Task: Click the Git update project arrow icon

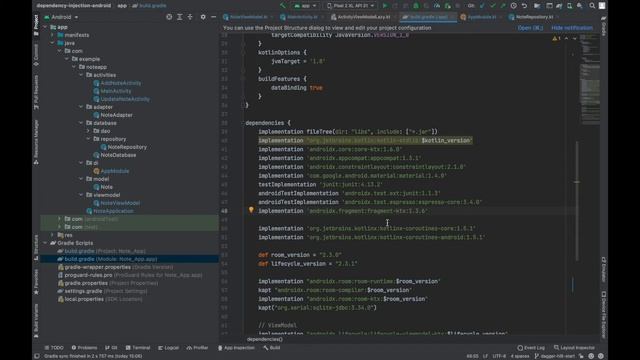Action: [x=482, y=6]
